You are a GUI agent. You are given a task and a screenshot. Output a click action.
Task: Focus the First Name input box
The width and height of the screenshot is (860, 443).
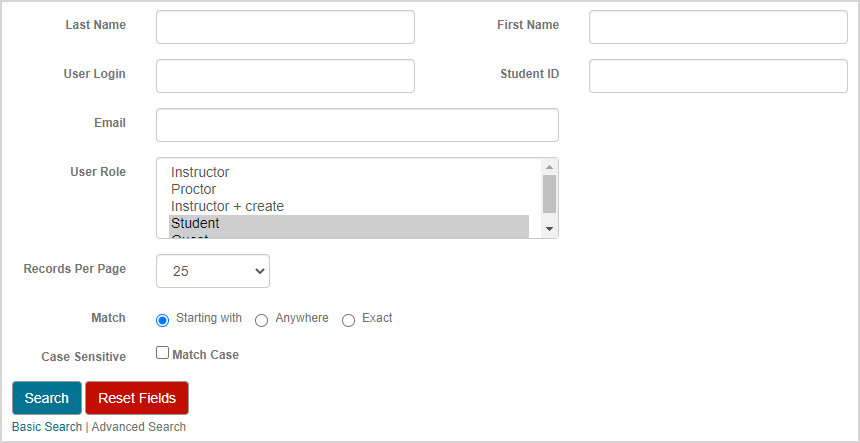(x=717, y=27)
